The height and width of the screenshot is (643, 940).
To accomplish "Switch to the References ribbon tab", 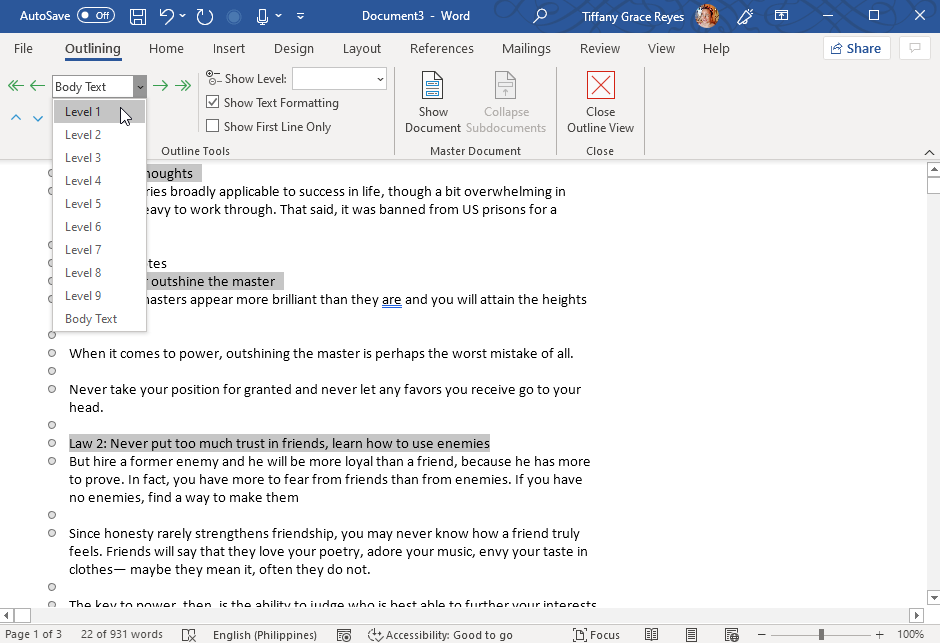I will [441, 48].
